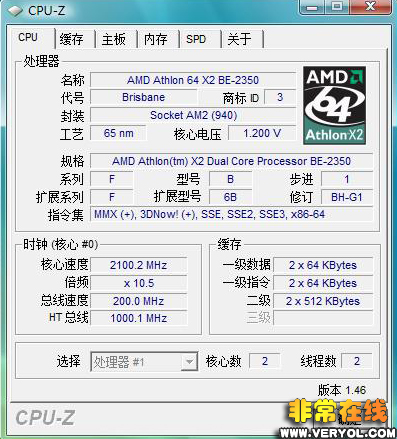This screenshot has height=439, width=397.
Task: Switch to the 主板 tab
Action: point(114,39)
